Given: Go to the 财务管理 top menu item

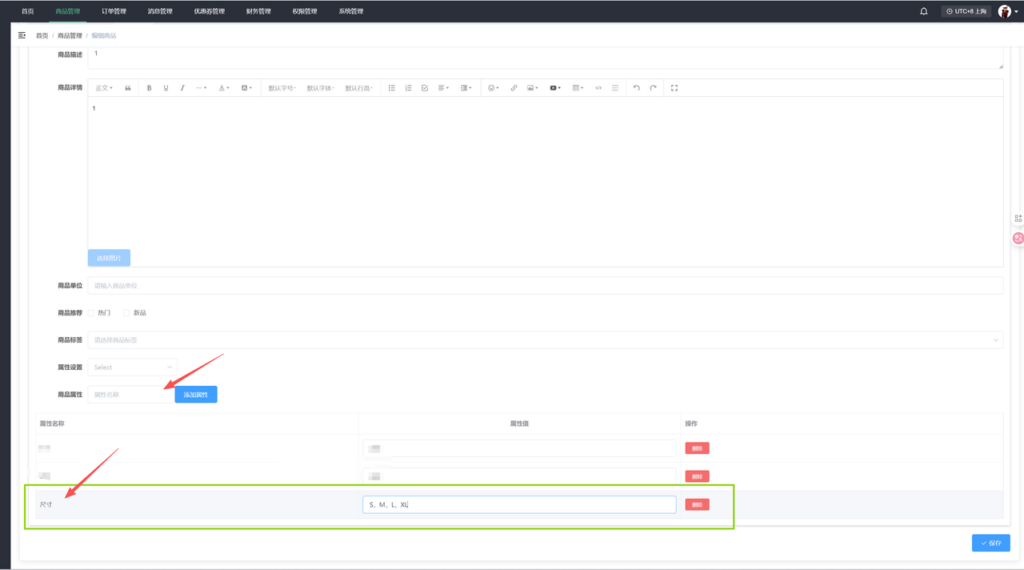Looking at the screenshot, I should (258, 11).
